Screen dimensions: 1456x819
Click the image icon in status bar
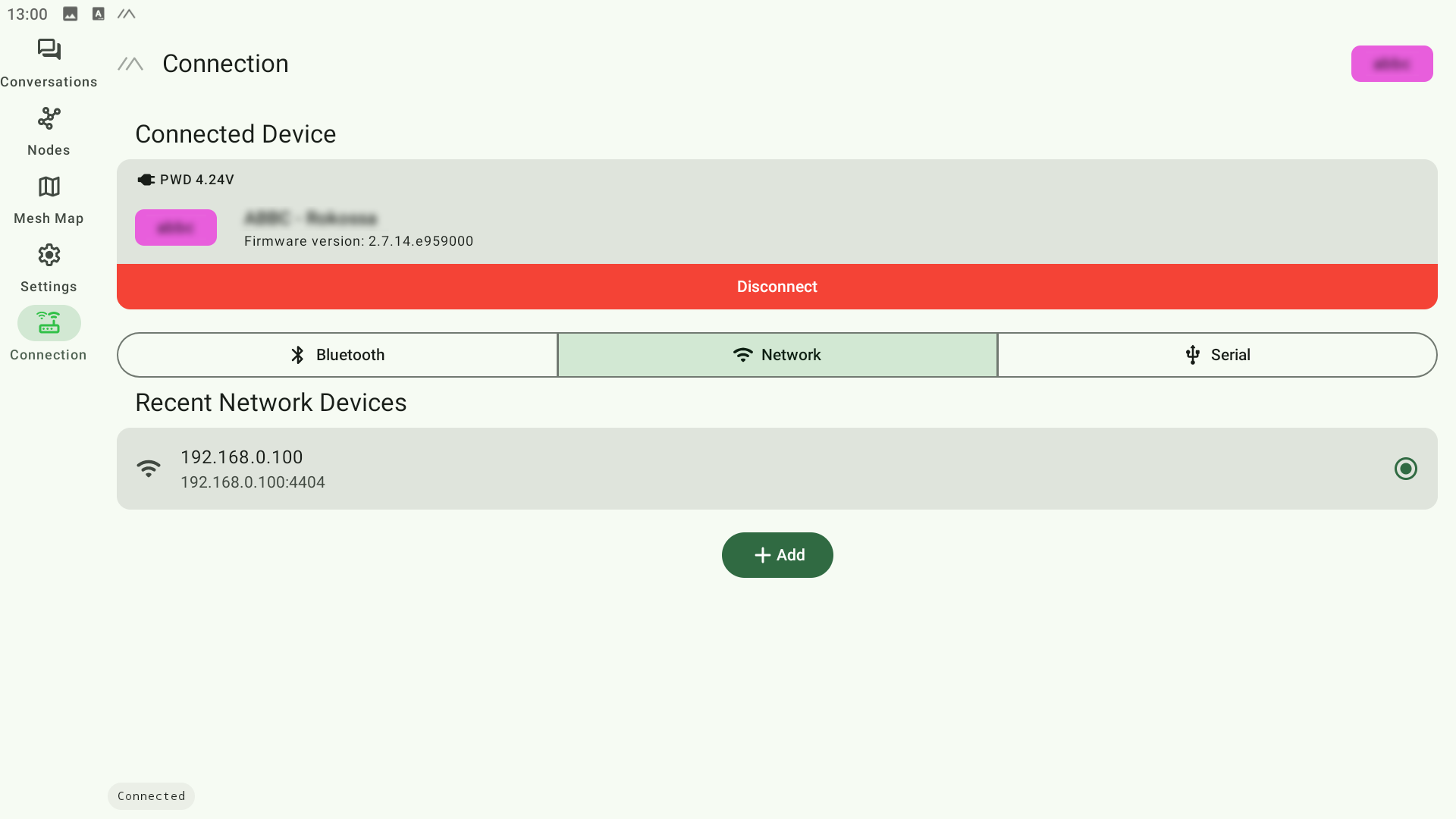coord(71,14)
